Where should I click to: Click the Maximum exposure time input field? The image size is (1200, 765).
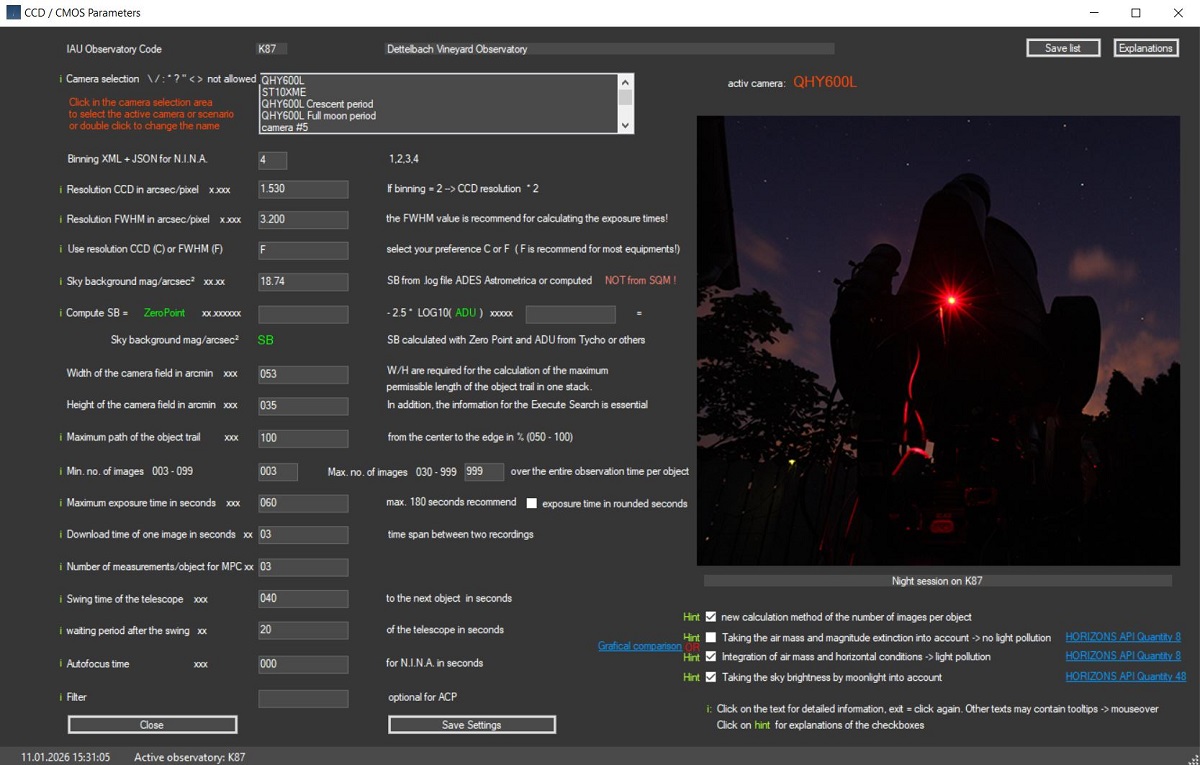point(303,503)
